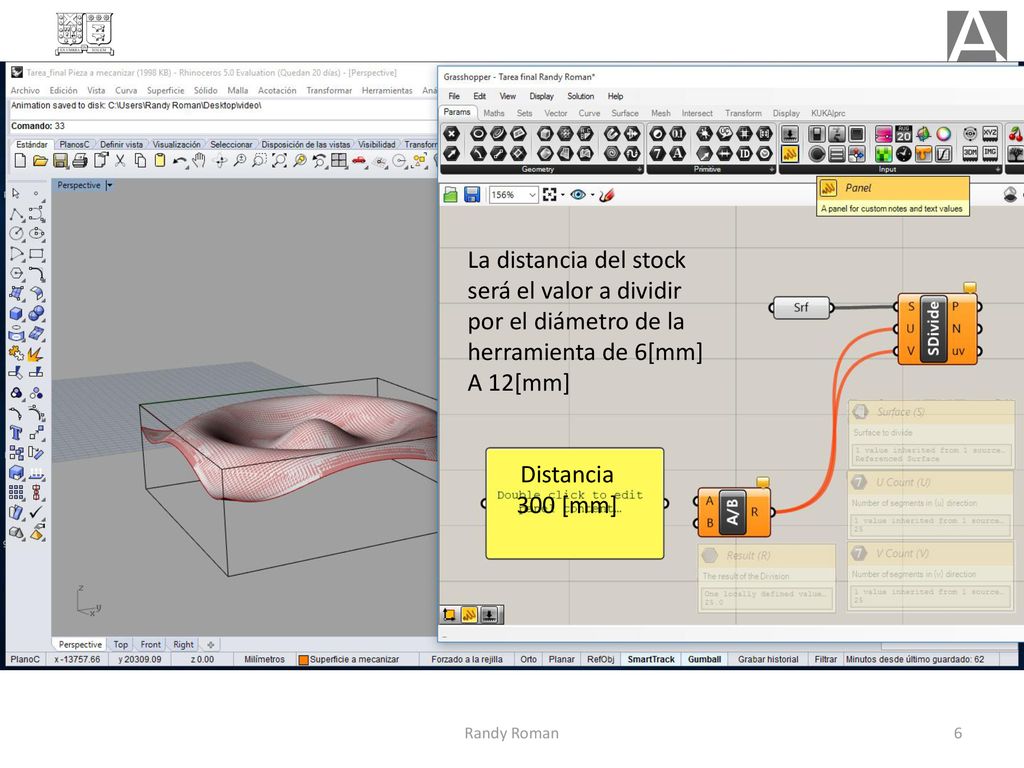Open the 156% zoom level dropdown in Grasshopper
Image resolution: width=1024 pixels, height=768 pixels.
(532, 195)
